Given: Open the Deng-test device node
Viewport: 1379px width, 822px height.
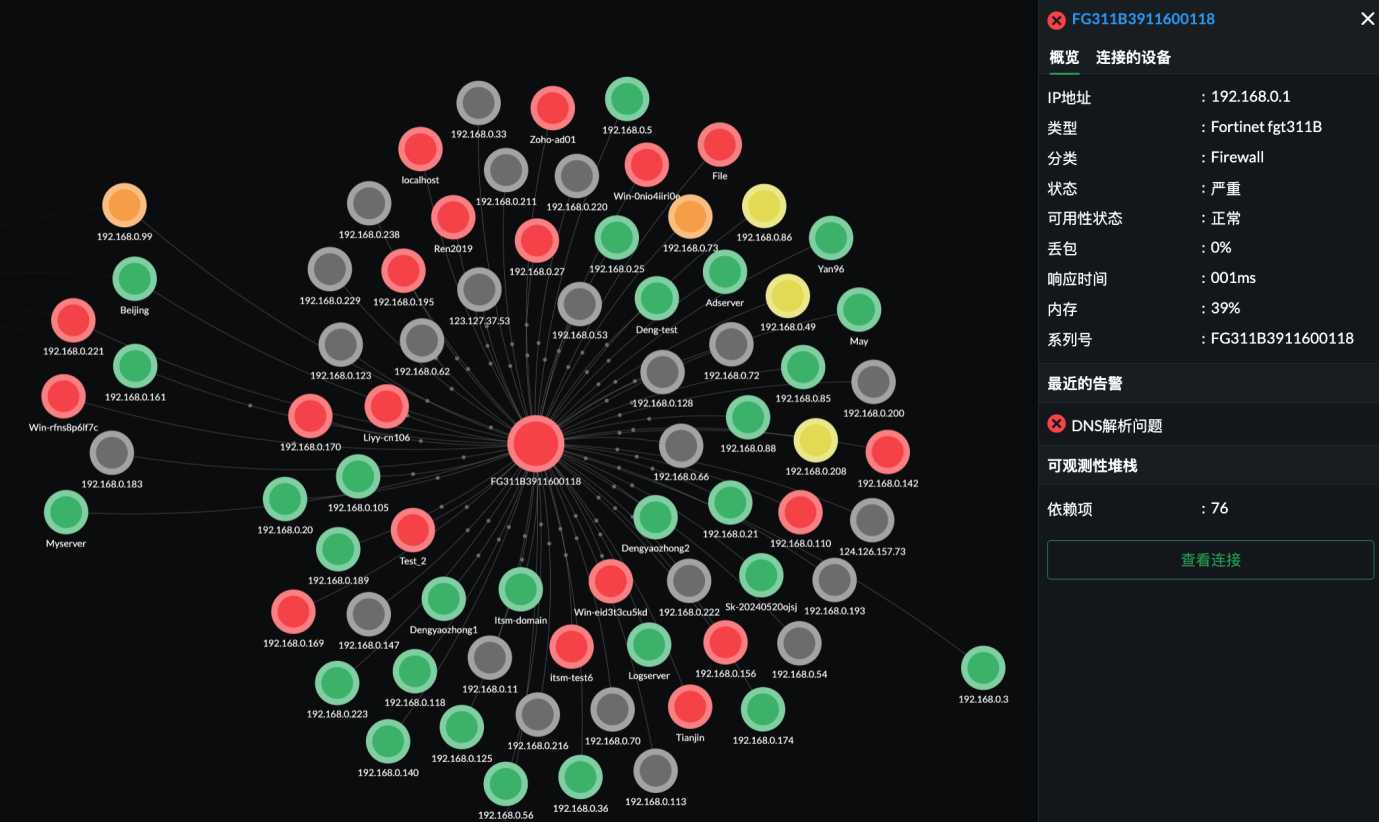Looking at the screenshot, I should [x=655, y=298].
